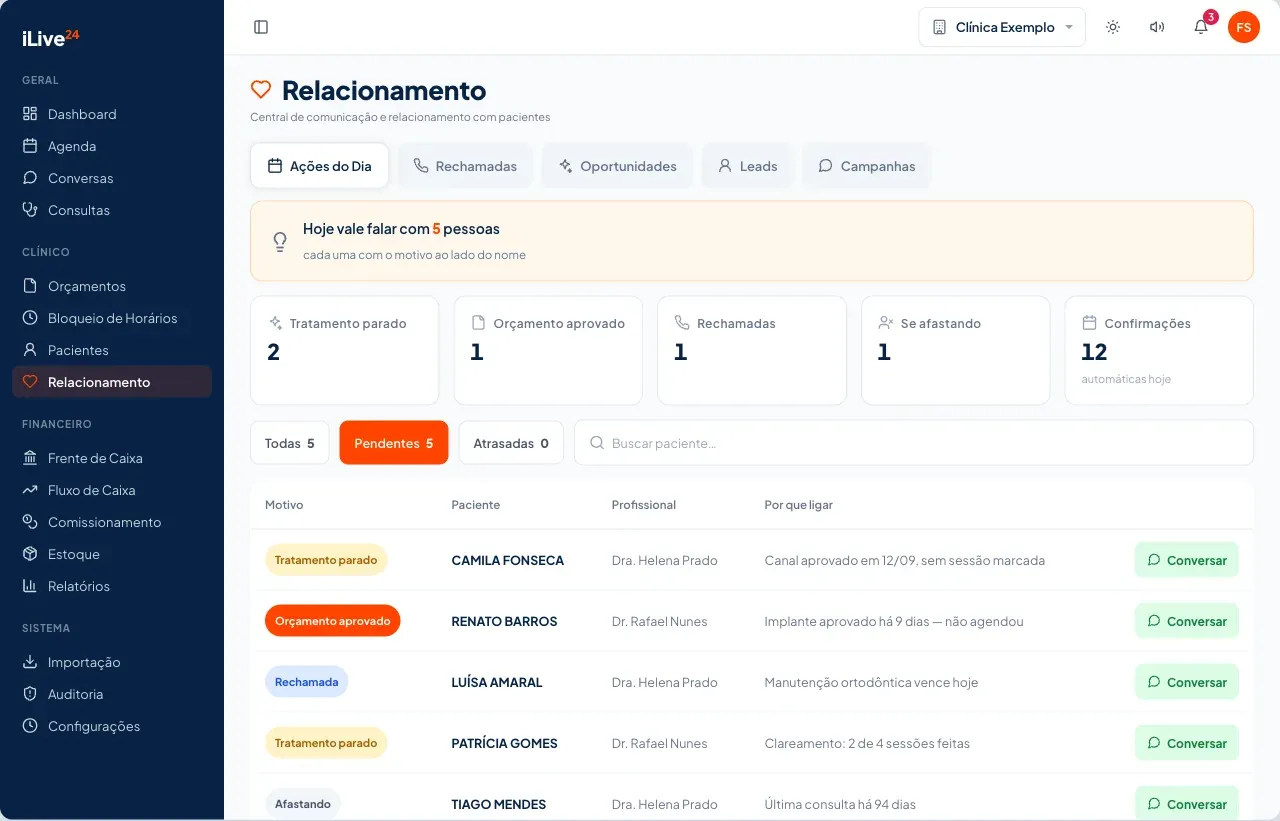Open notifications bell with 3 badge
Image resolution: width=1280 pixels, height=821 pixels.
pos(1202,26)
